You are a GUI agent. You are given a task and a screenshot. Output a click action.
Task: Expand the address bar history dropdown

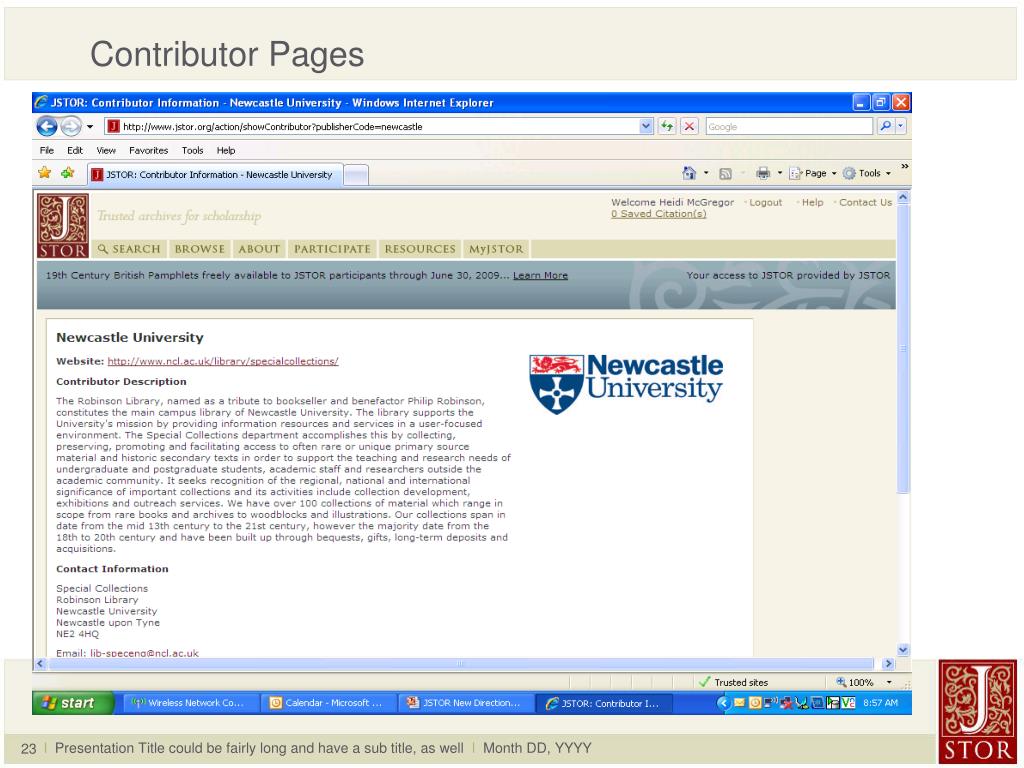(x=646, y=127)
